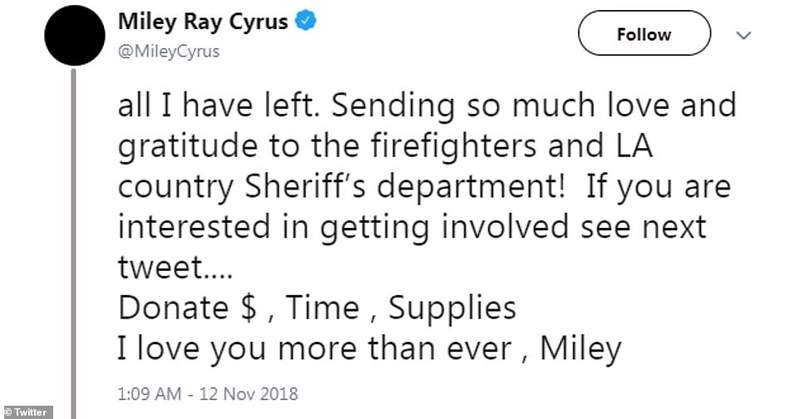Click the blue verified checkmark badge
The image size is (800, 419).
pos(308,23)
